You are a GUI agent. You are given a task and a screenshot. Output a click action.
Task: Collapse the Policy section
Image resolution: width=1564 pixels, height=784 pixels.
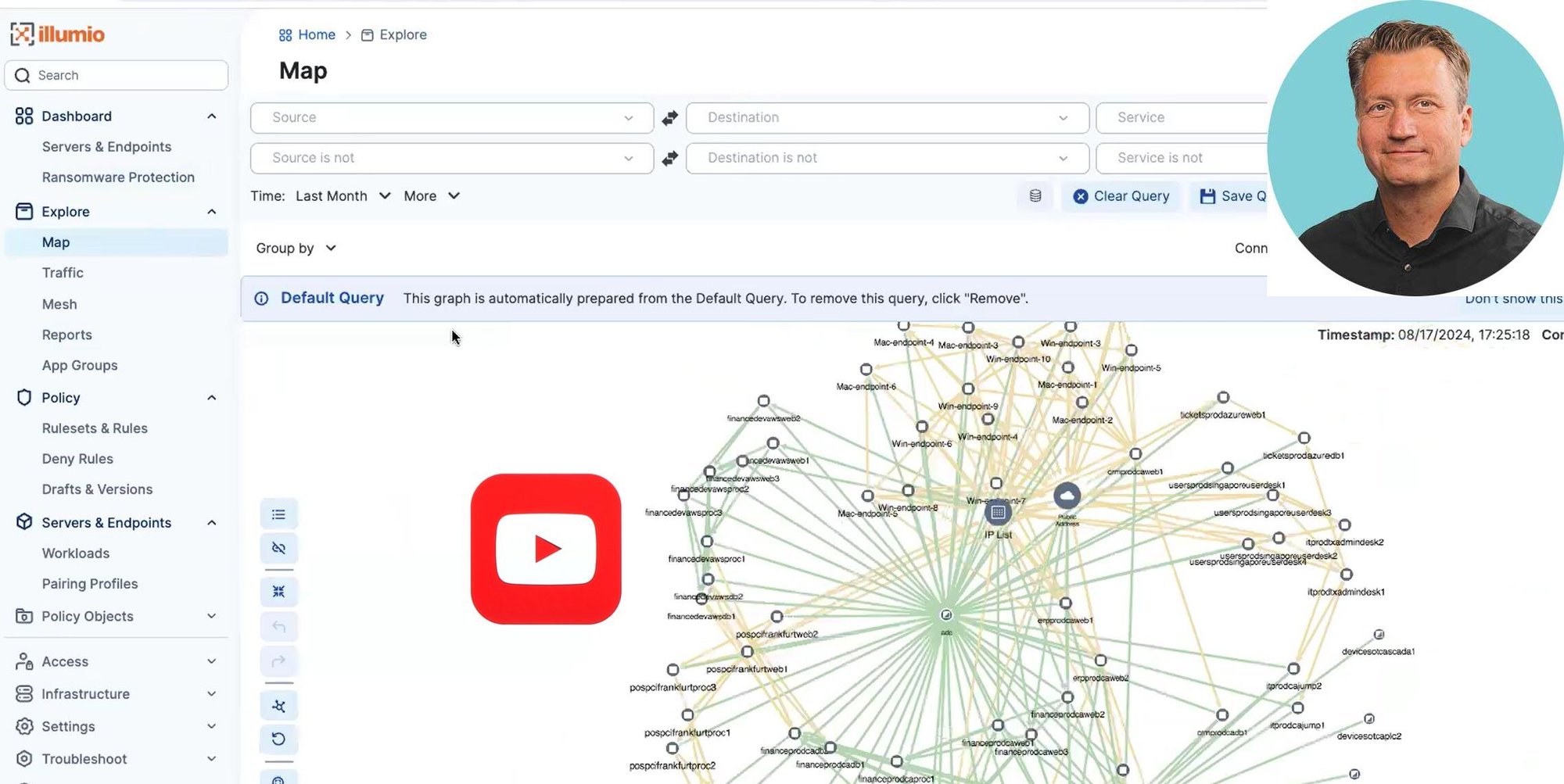tap(212, 397)
